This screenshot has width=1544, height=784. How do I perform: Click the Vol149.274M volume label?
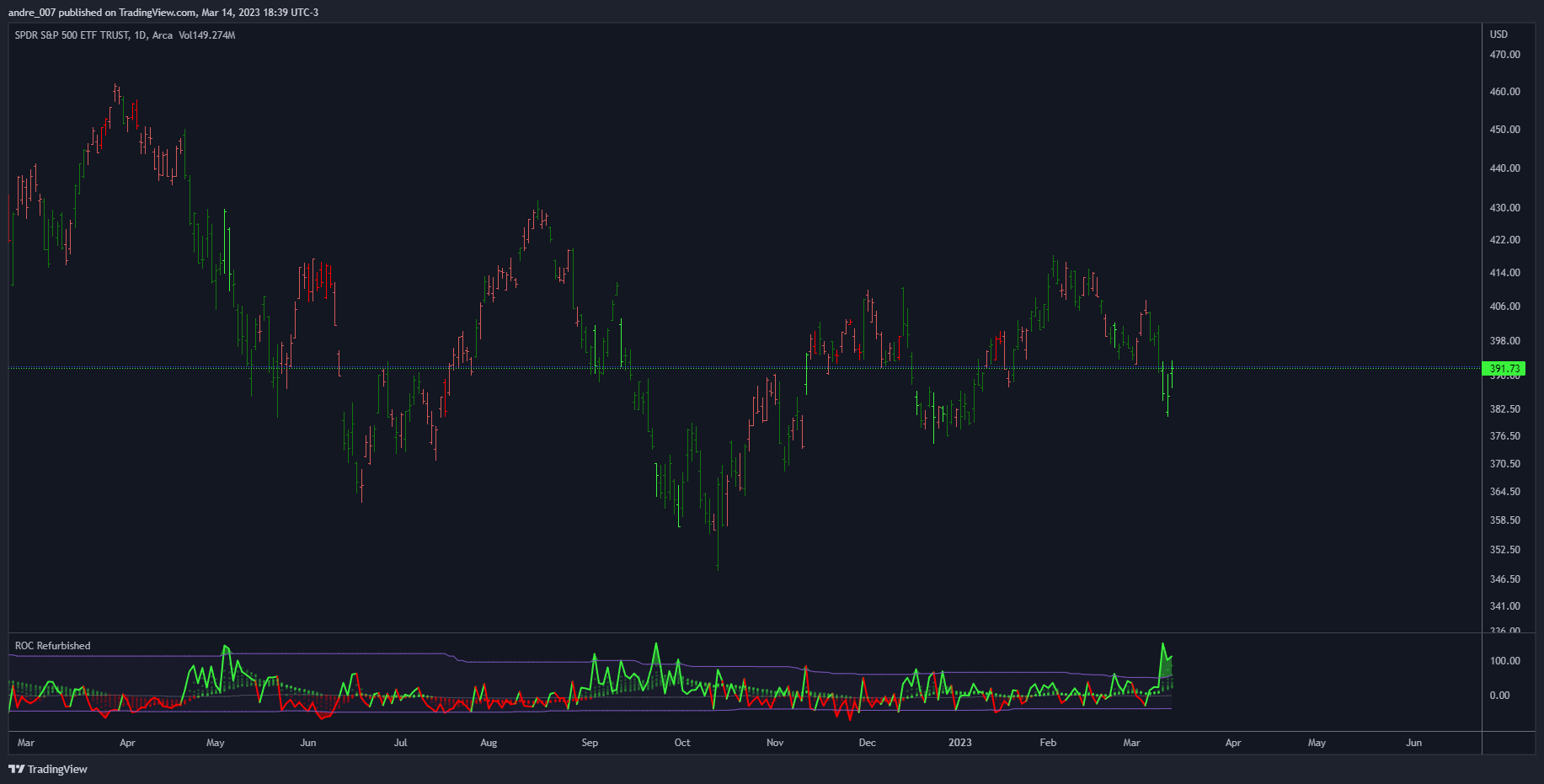[x=207, y=35]
